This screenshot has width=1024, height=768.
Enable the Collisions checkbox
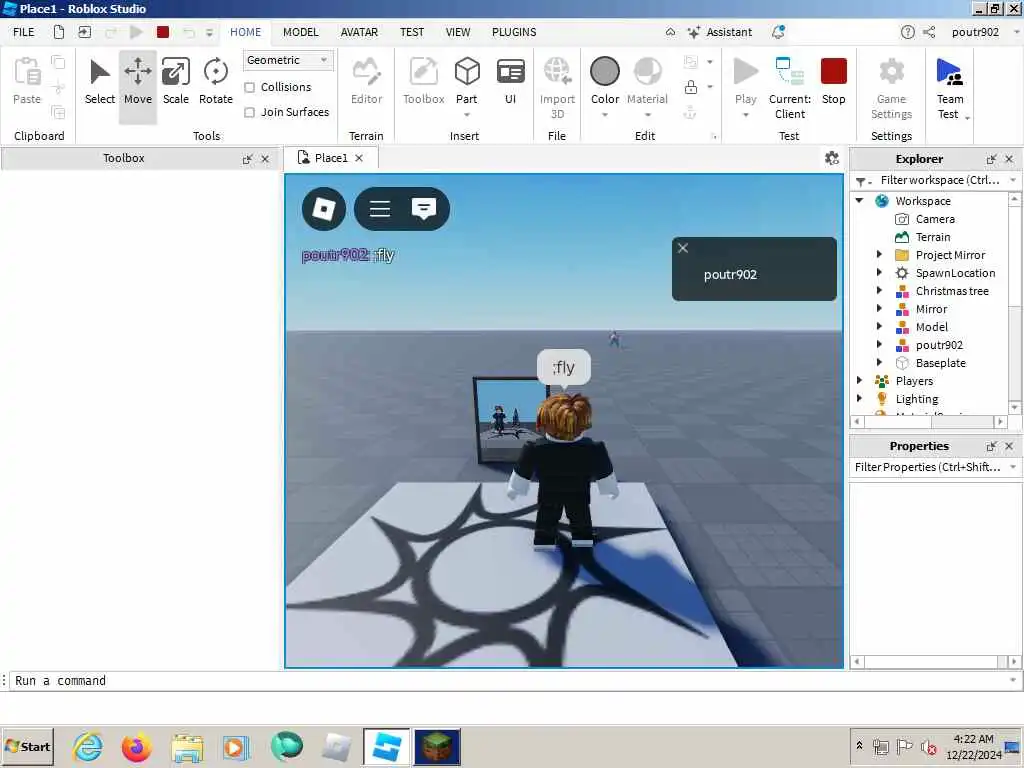tap(249, 87)
